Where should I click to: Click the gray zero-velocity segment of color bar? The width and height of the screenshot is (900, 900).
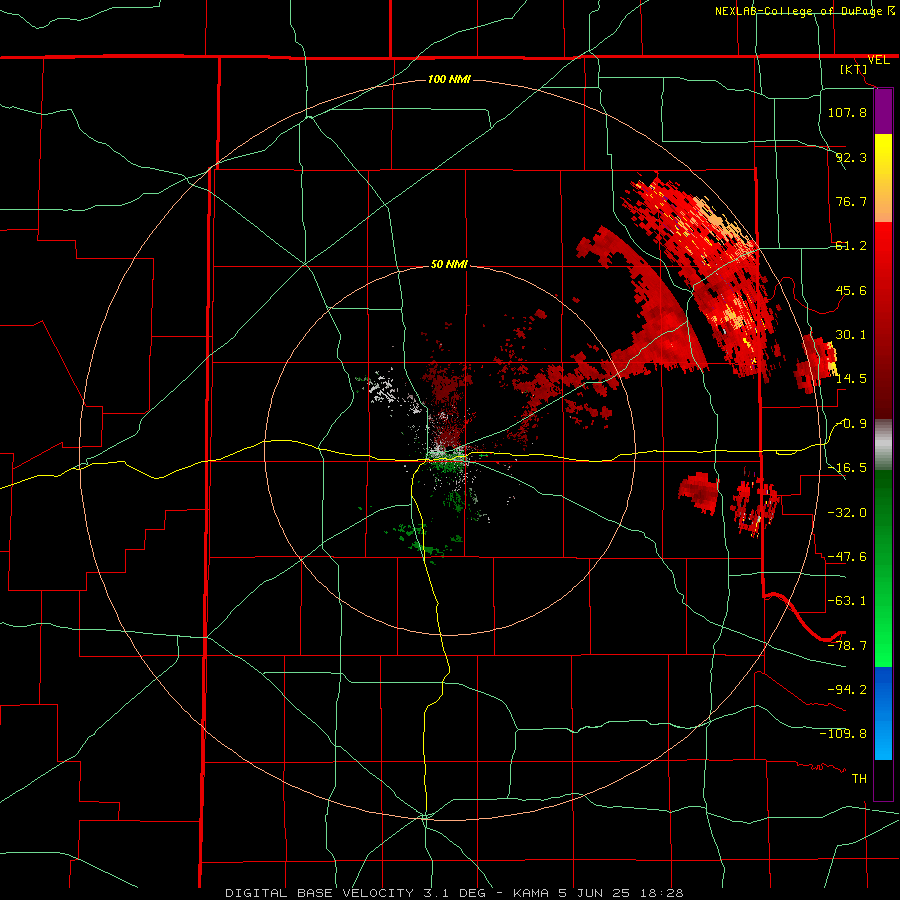883,445
